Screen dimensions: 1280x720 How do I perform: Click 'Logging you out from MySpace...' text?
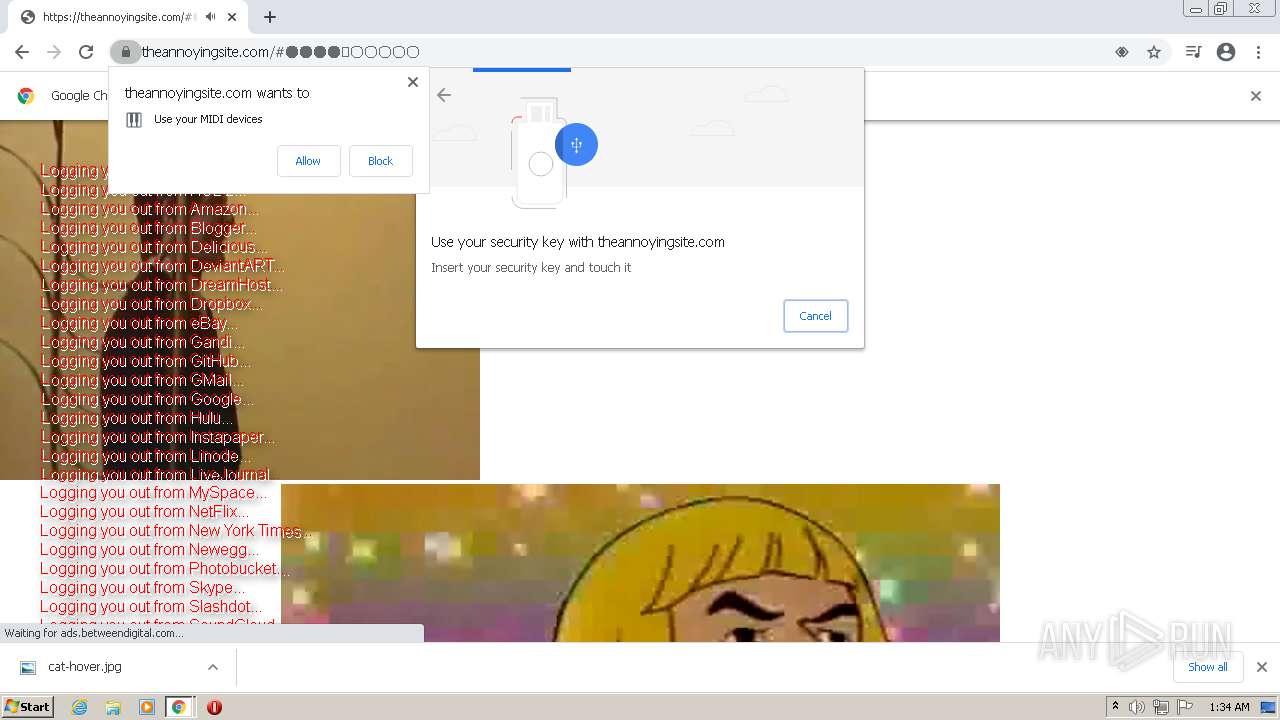click(154, 492)
